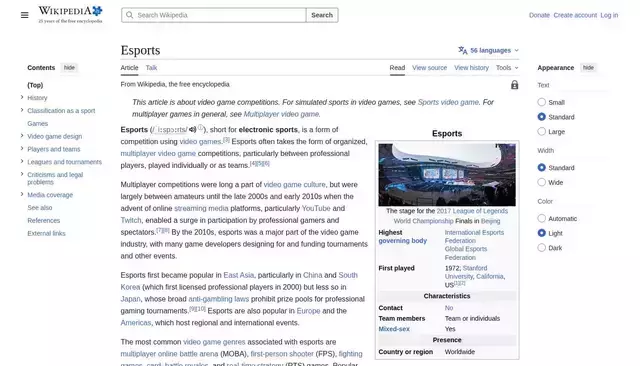
Task: Open Multiplayer video game hatnote link
Action: (281, 114)
